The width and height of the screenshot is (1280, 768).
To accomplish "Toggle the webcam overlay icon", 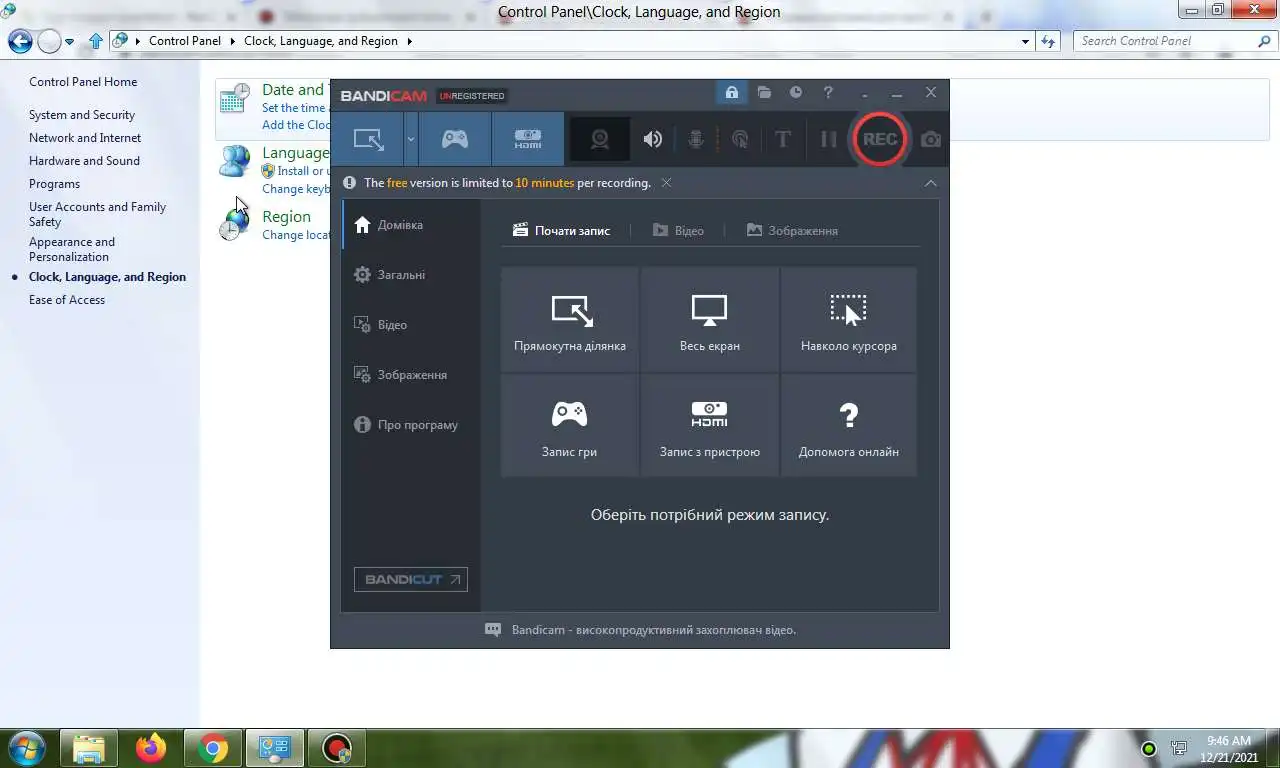I will (600, 139).
